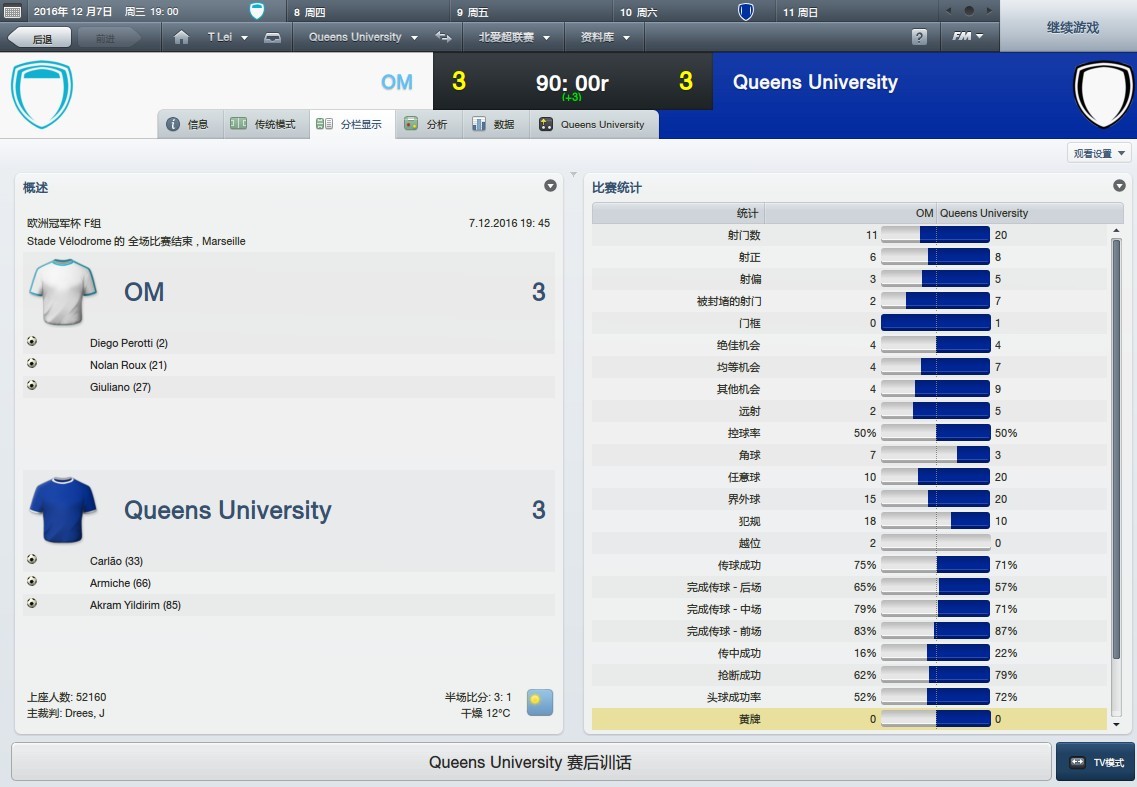
Task: Click the sunny weather icon
Action: [539, 702]
